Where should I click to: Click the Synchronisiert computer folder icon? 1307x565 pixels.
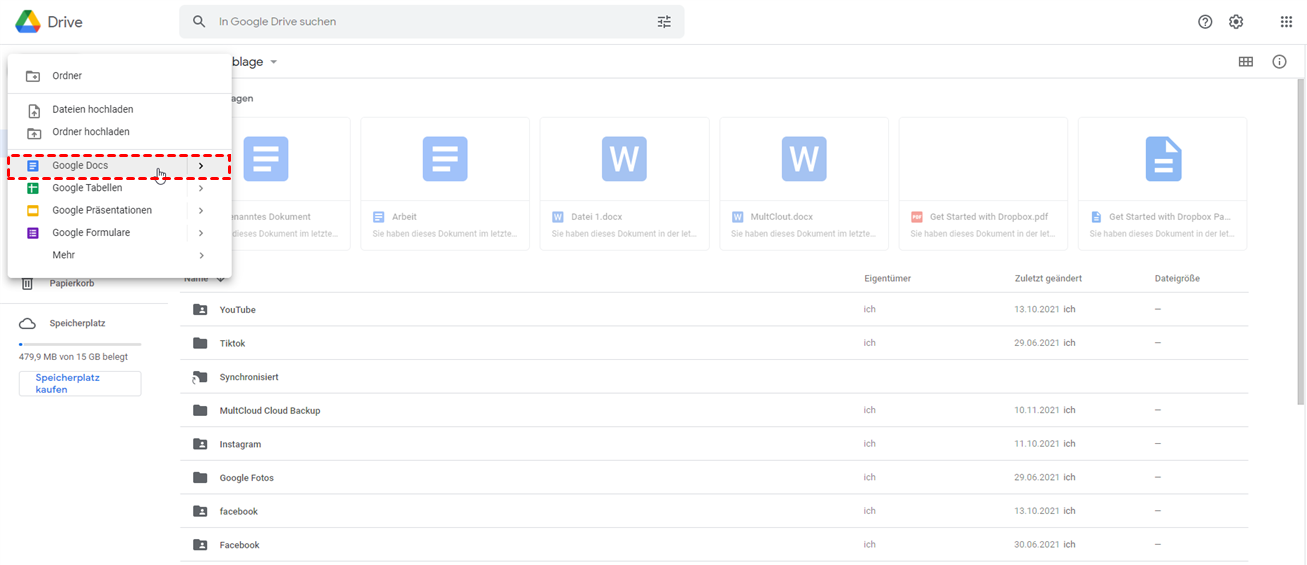coord(200,377)
